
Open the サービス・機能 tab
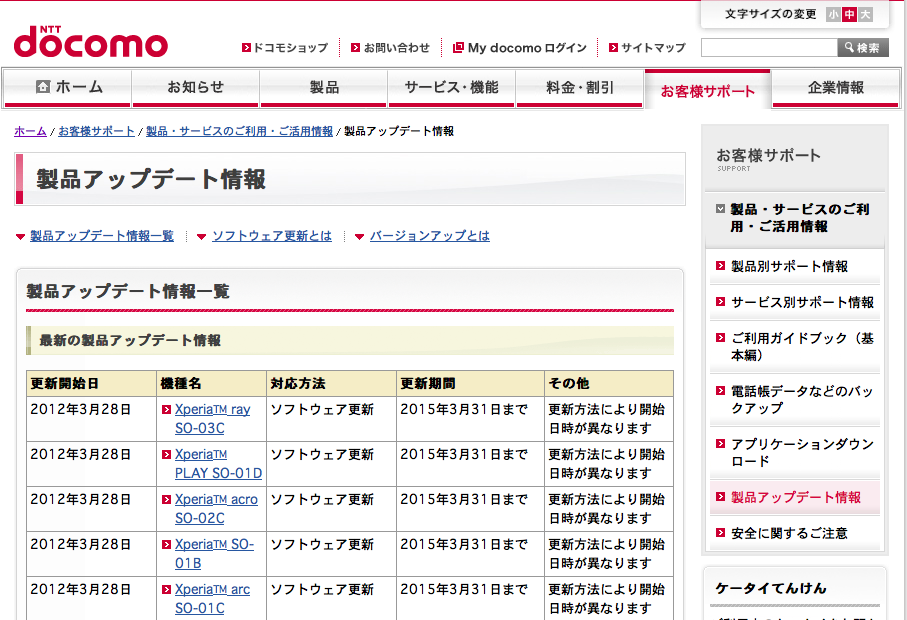point(451,88)
